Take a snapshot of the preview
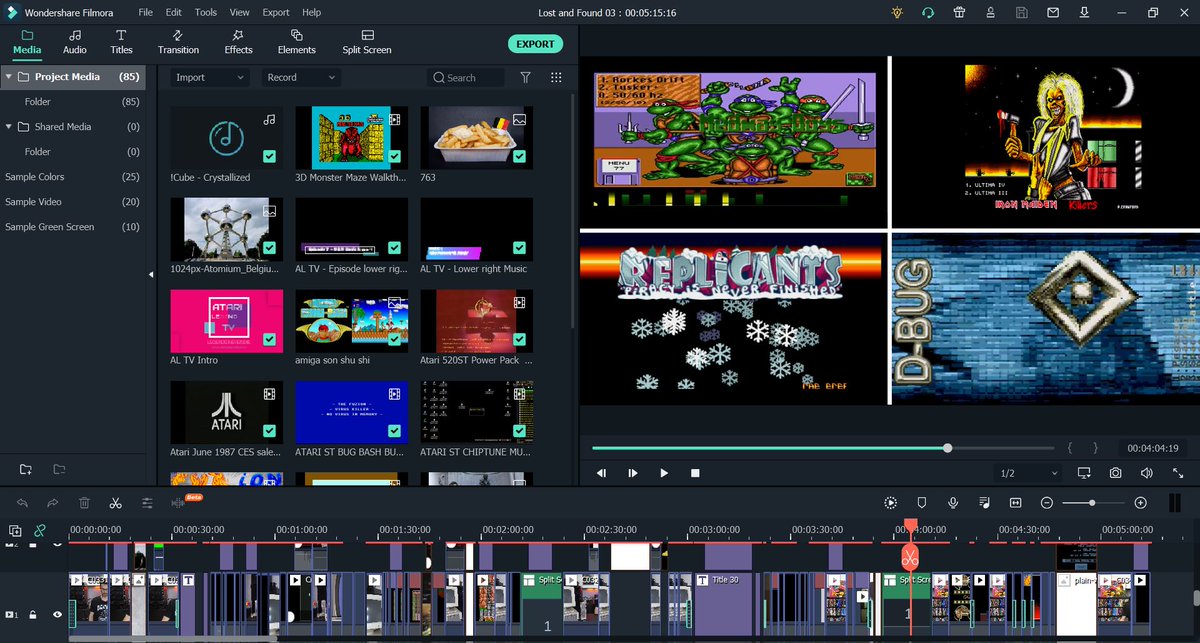 pyautogui.click(x=1115, y=473)
